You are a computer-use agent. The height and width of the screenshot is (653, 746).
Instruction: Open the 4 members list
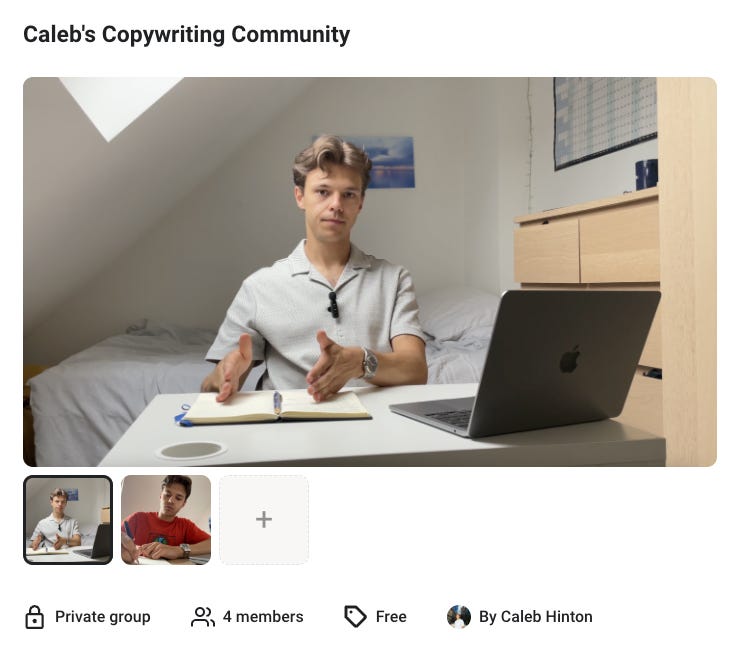263,617
